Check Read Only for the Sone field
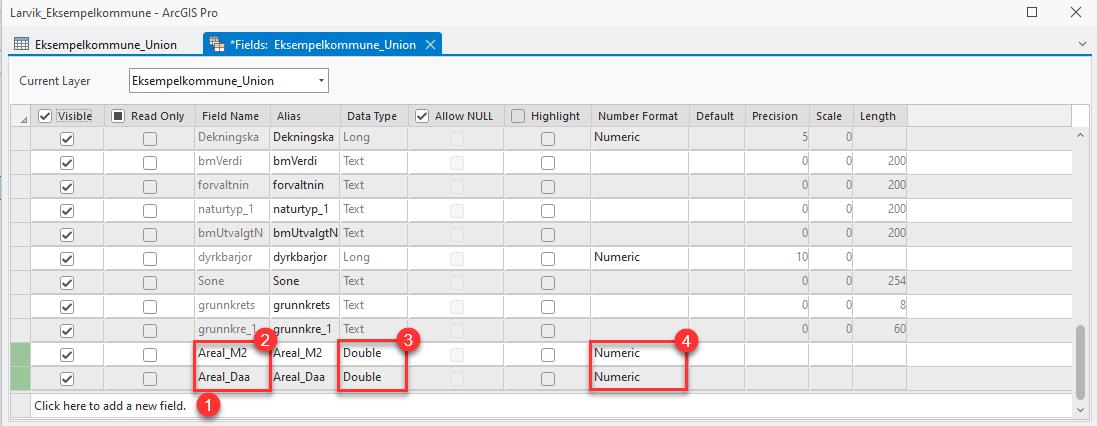Screen dimensions: 1097x426 pyautogui.click(x=150, y=283)
